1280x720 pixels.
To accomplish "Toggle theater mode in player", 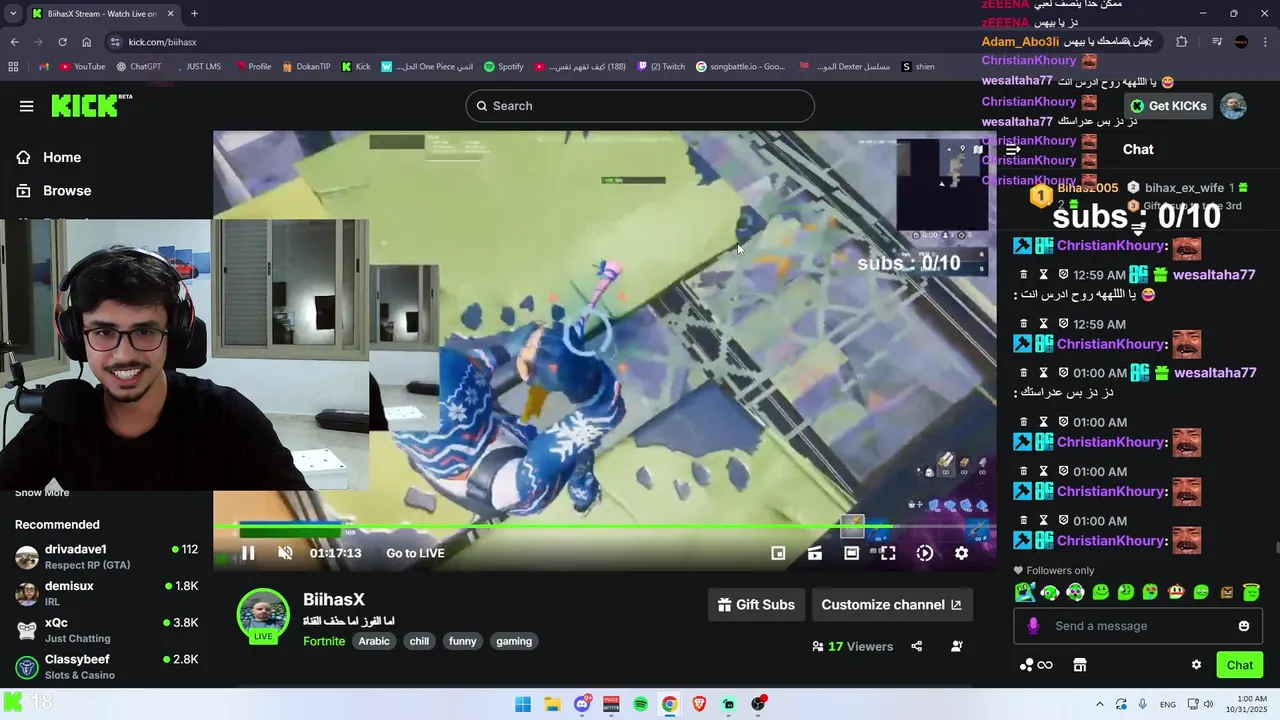I will point(851,553).
